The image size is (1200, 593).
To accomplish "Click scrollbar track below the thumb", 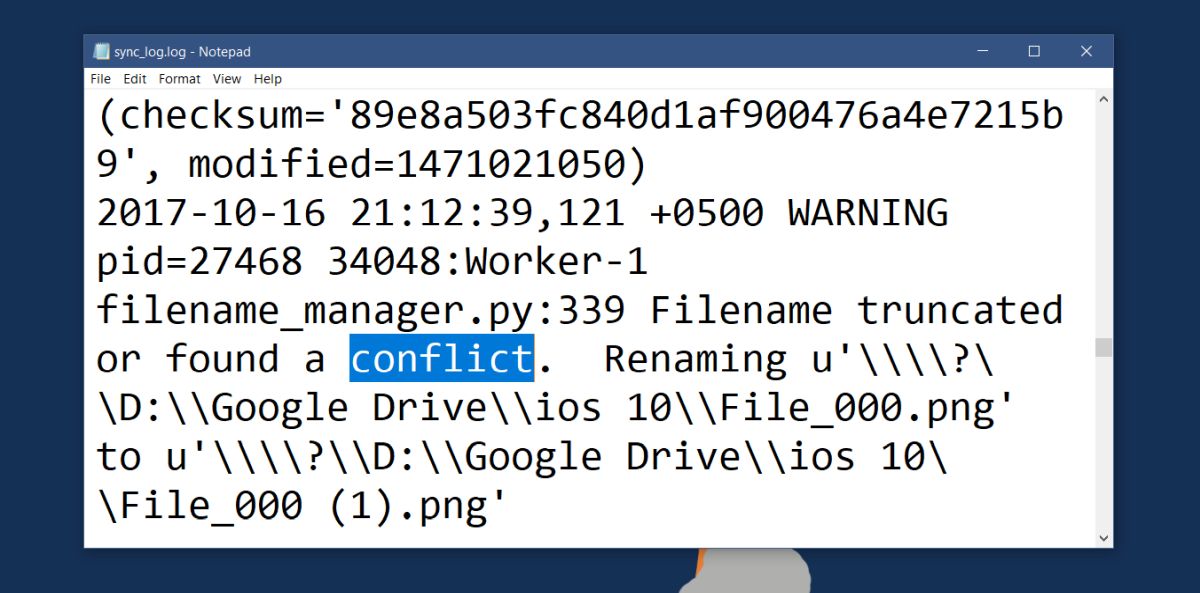I will point(1104,443).
